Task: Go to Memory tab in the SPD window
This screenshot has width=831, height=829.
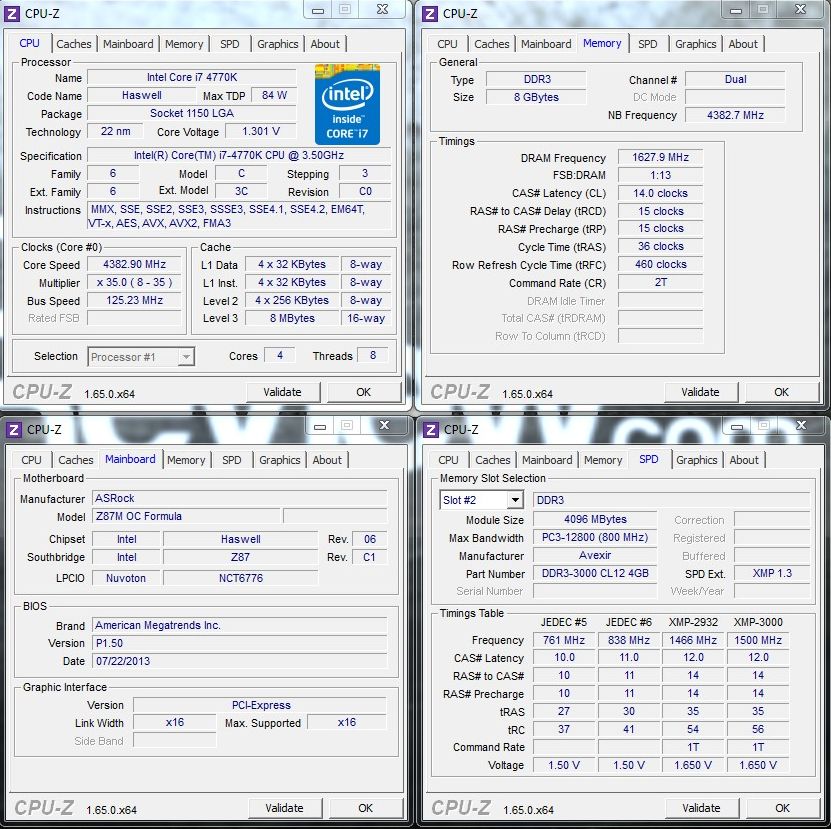Action: tap(603, 460)
